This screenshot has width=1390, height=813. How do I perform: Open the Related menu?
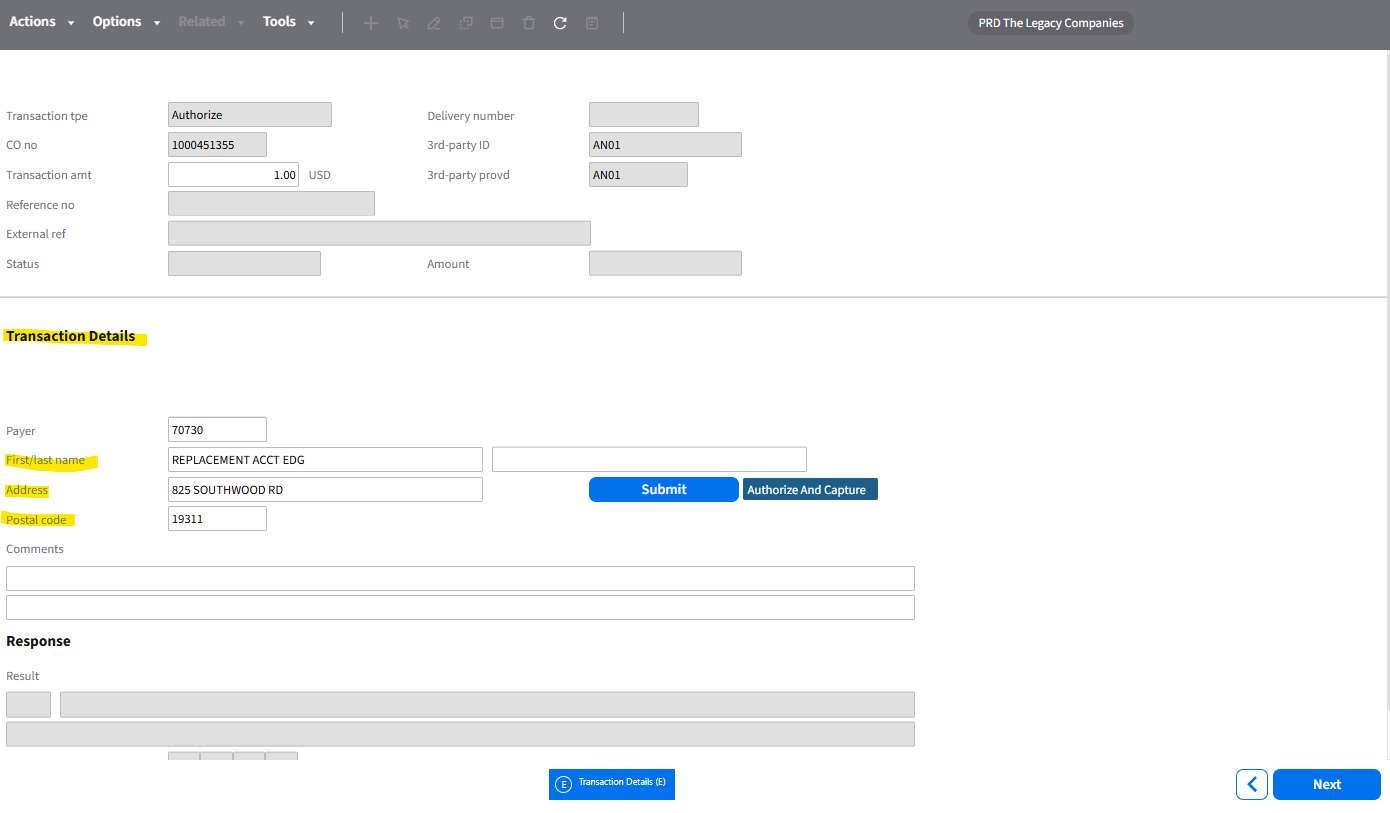202,22
